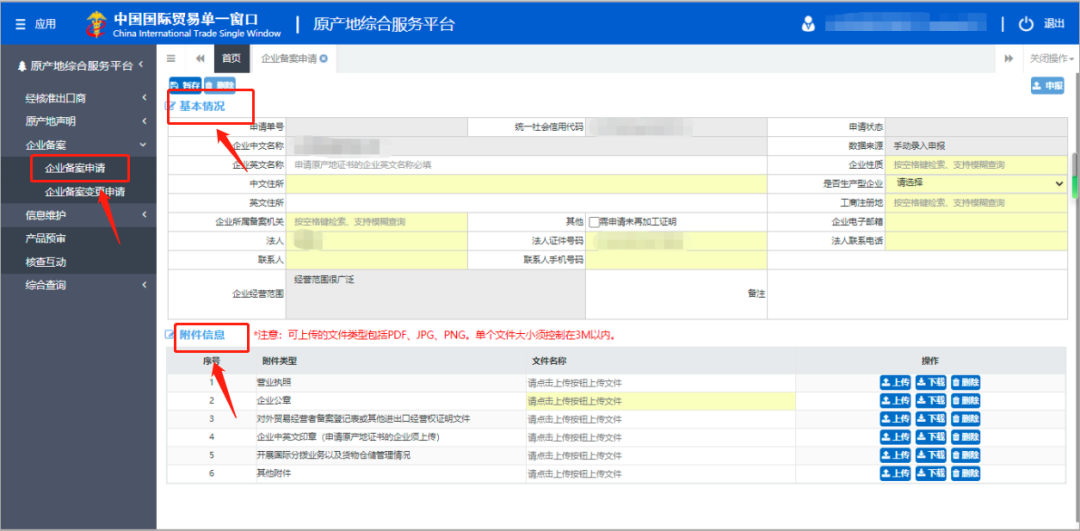Delete file for 营业执照 row
Image resolution: width=1080 pixels, height=531 pixels.
point(966,382)
